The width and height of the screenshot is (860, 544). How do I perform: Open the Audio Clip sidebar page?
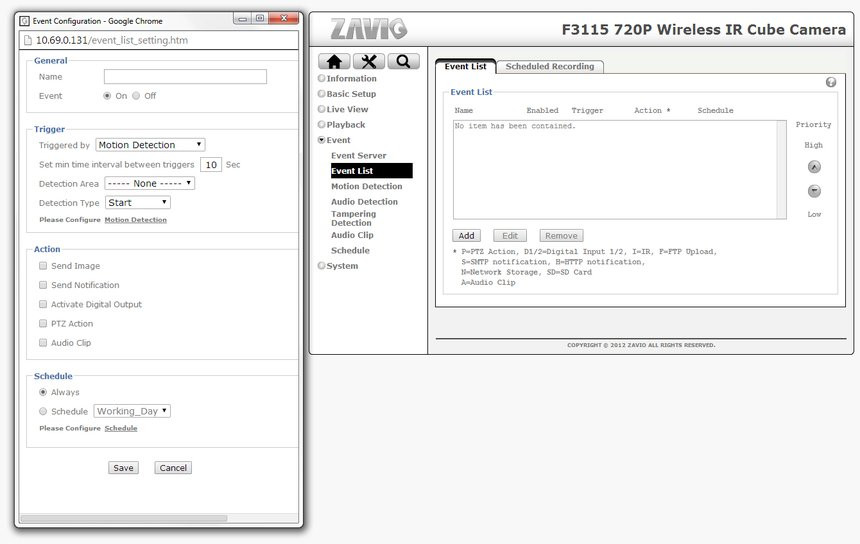point(352,235)
